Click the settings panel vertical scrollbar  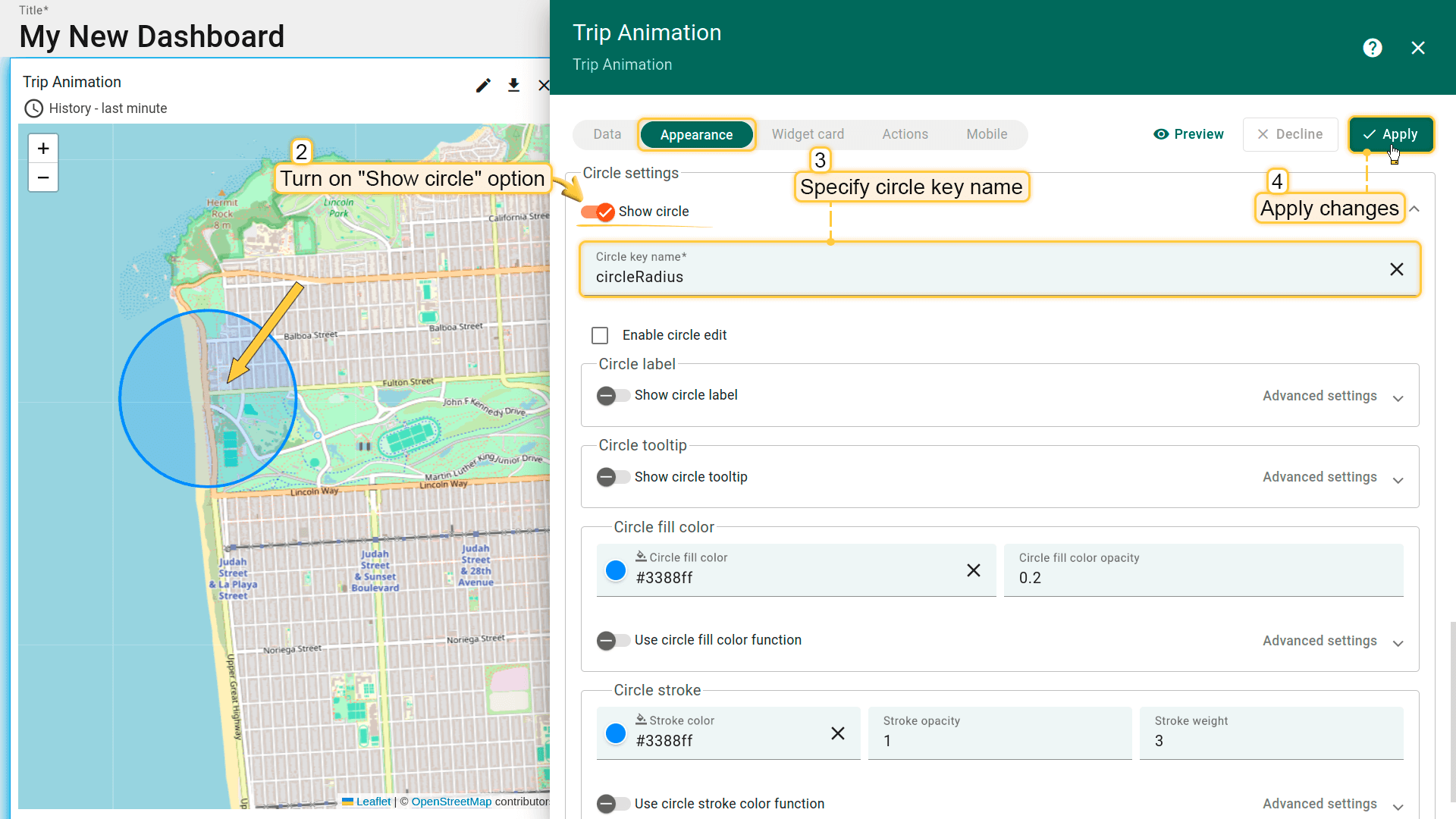[1452, 711]
